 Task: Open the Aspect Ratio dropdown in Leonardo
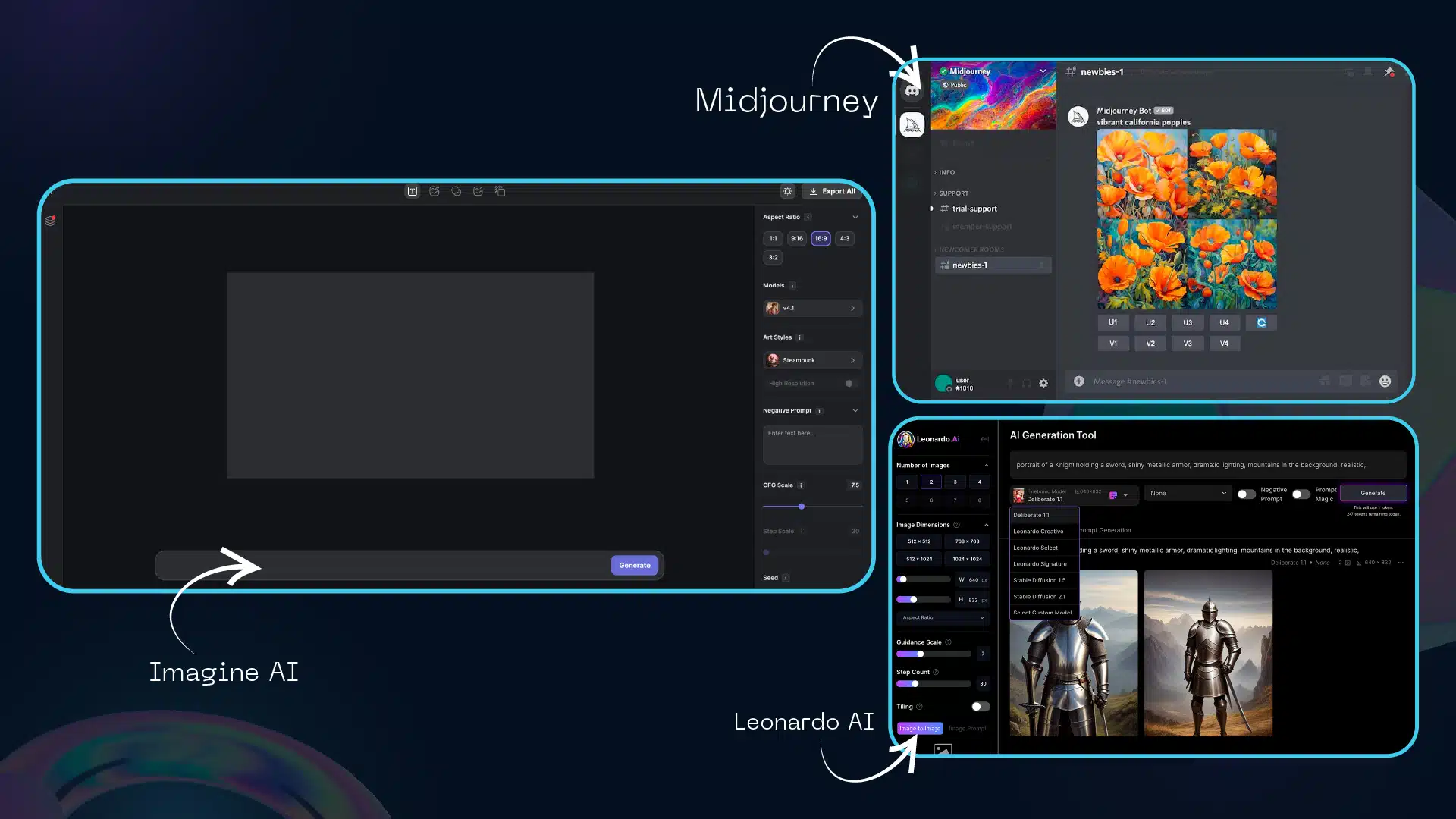943,618
